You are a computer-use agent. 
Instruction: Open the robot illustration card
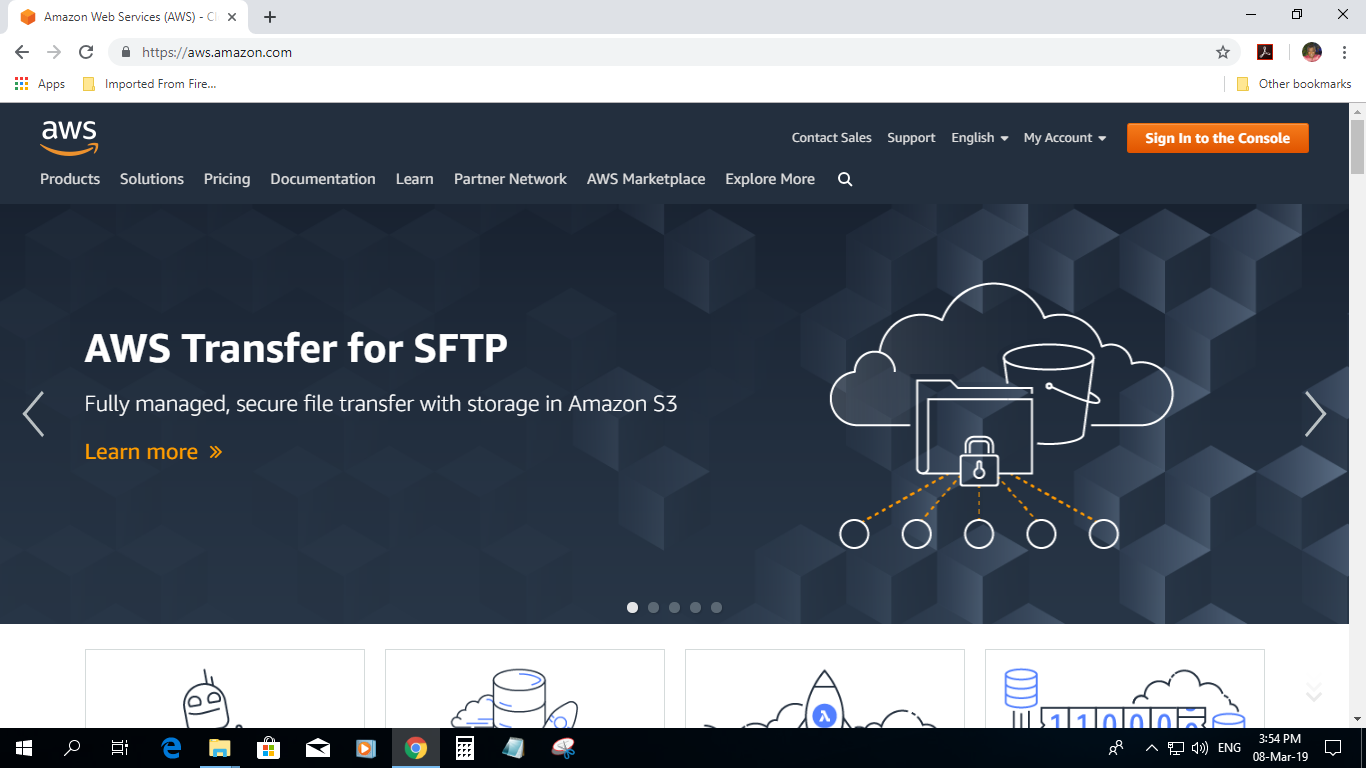pyautogui.click(x=225, y=689)
